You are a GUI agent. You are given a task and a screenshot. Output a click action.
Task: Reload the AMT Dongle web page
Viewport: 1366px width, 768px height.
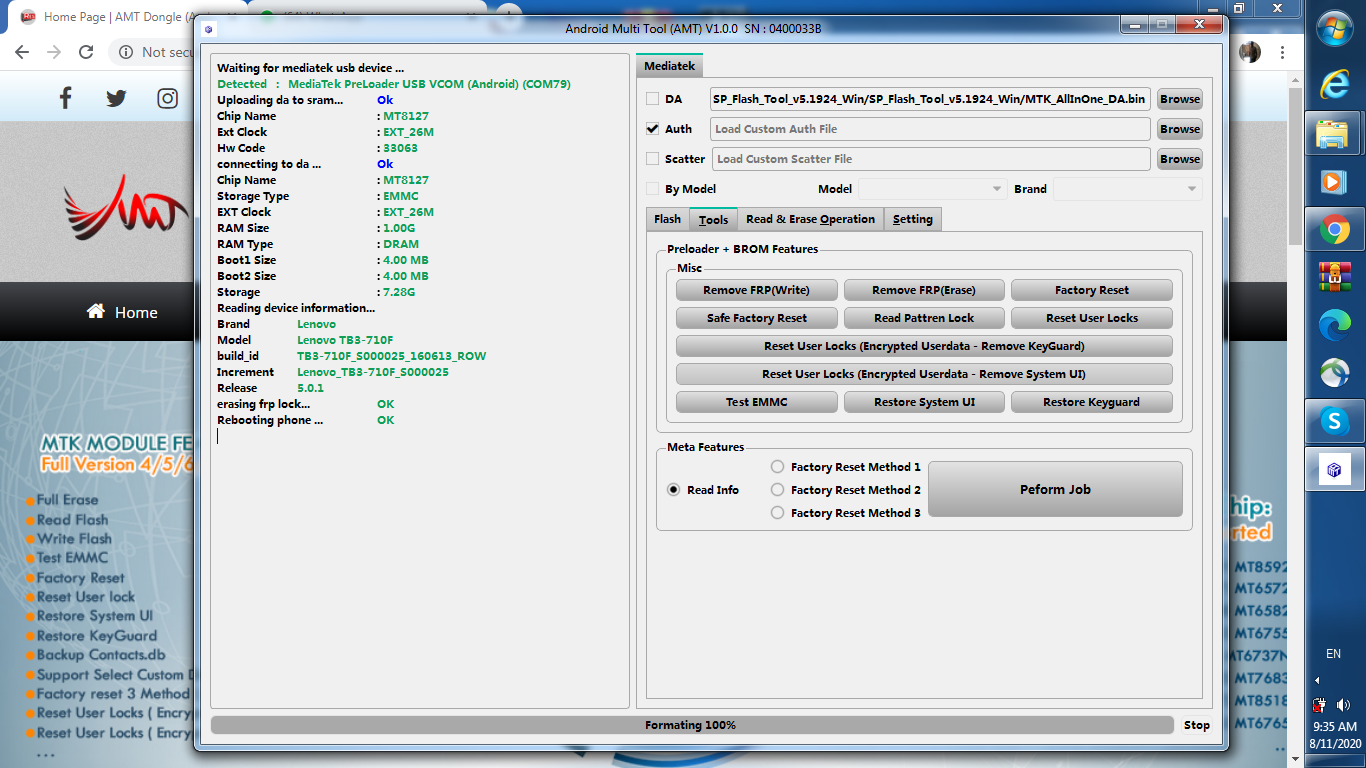[86, 52]
